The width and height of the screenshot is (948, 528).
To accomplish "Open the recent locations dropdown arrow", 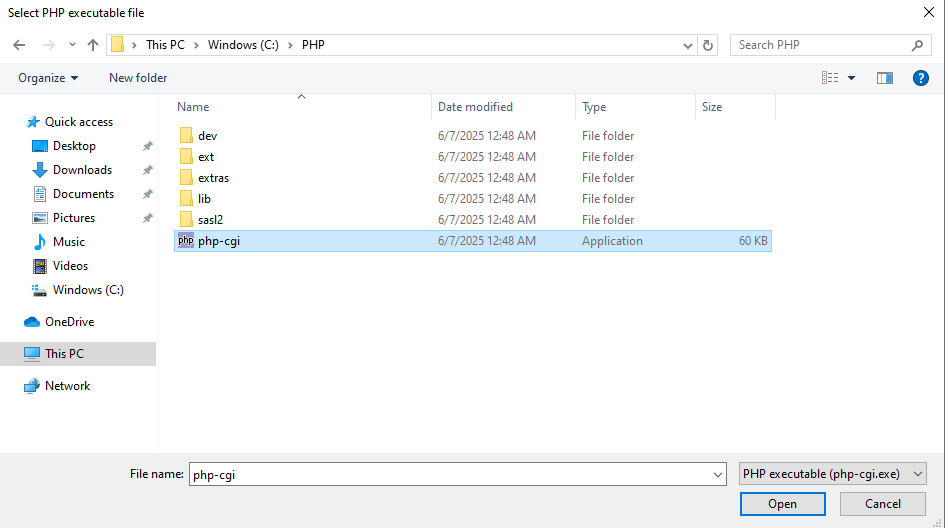I will (x=72, y=45).
